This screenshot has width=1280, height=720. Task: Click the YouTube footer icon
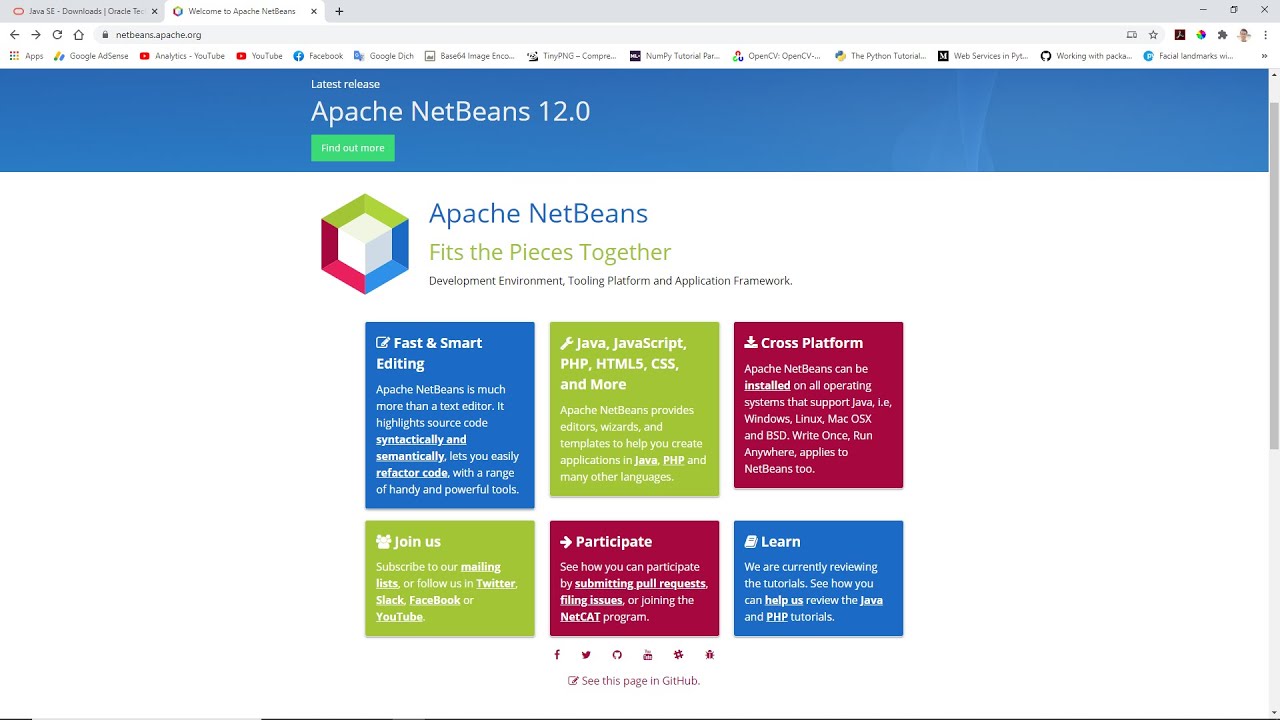tap(648, 655)
